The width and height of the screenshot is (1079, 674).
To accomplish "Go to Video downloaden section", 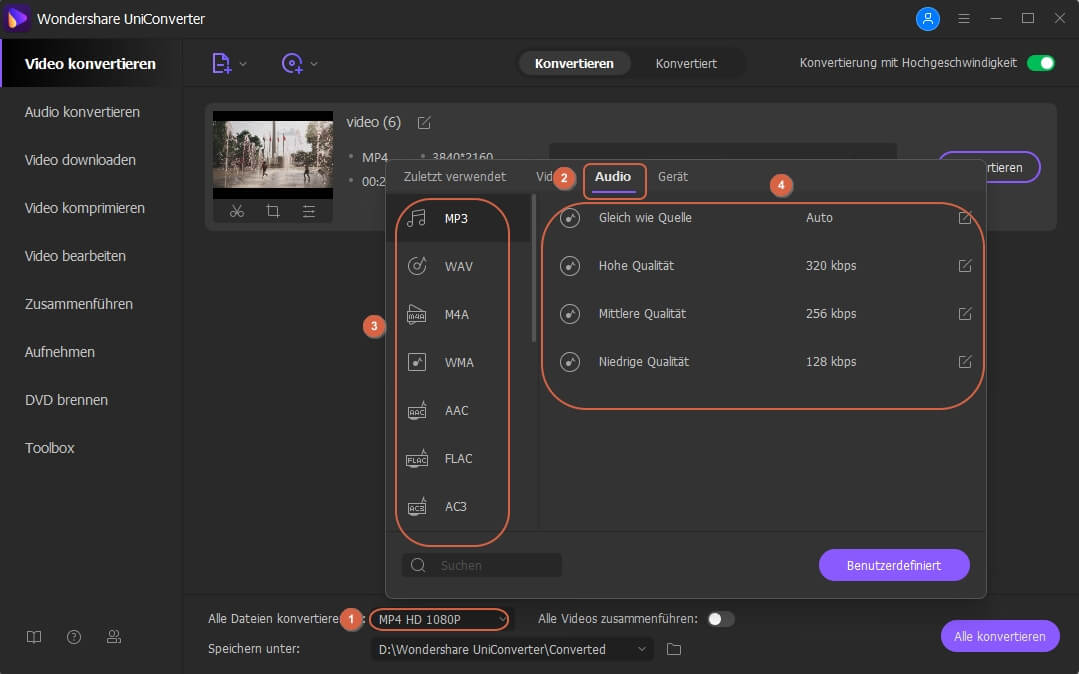I will (x=80, y=160).
